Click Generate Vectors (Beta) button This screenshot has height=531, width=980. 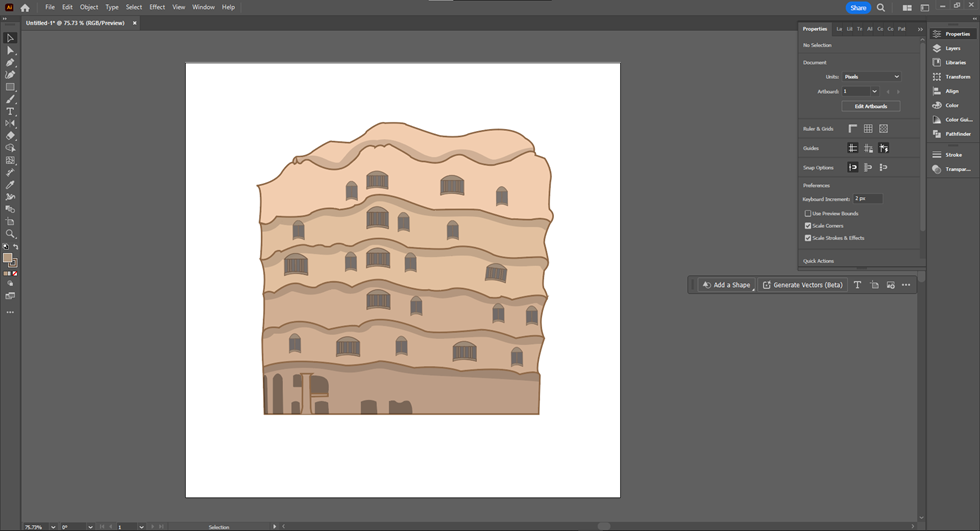802,285
